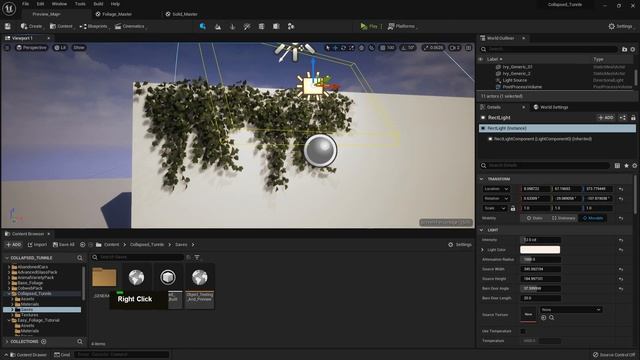
Task: Choose the viewport Translate tool
Action: point(335,48)
